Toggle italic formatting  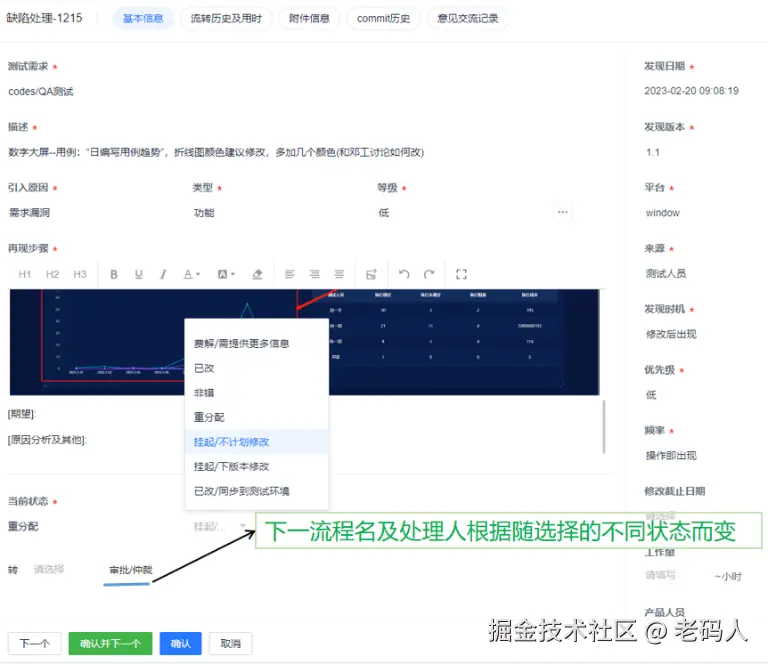tap(163, 274)
